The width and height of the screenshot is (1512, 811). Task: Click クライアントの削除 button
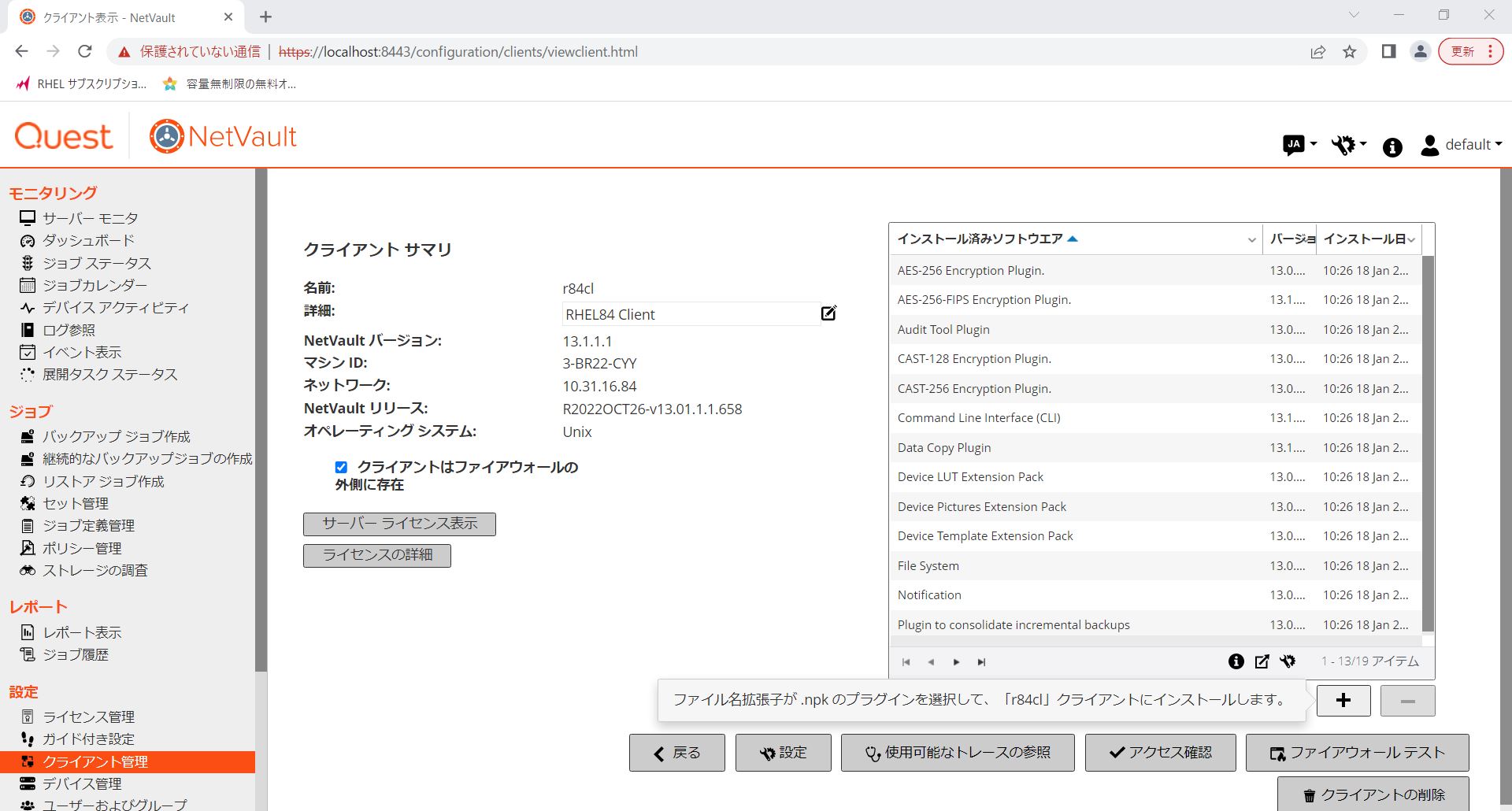[1373, 794]
